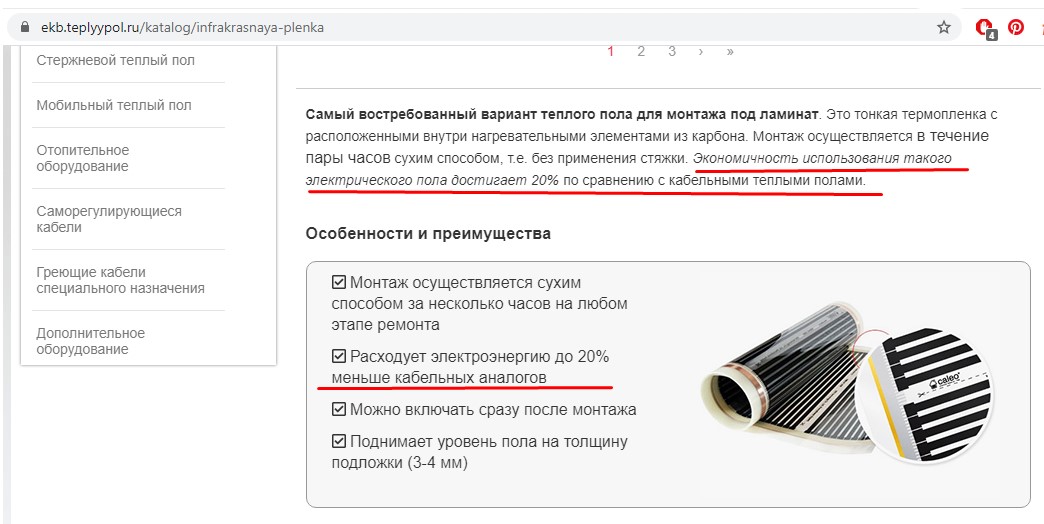Open the red ad blocker extension icon
1044x524 pixels.
click(x=985, y=28)
